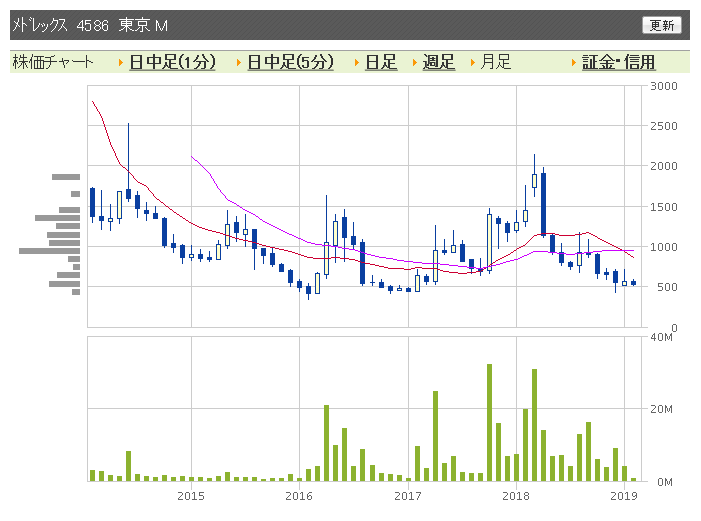Viewport: 701px width, 521px height.
Task: Select the 月足 monthly chart tab
Action: (x=495, y=62)
